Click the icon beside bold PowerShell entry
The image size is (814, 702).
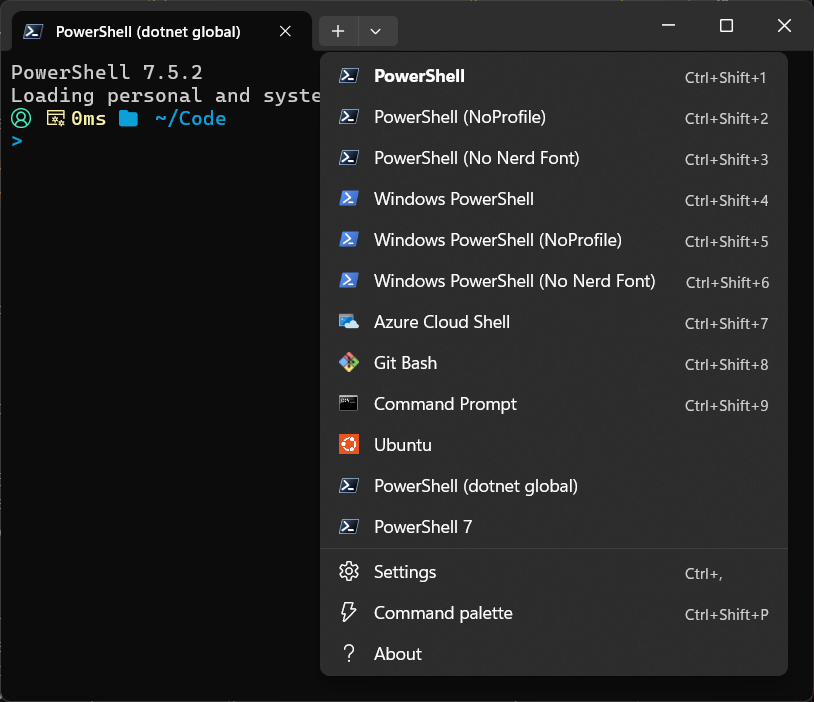[348, 76]
